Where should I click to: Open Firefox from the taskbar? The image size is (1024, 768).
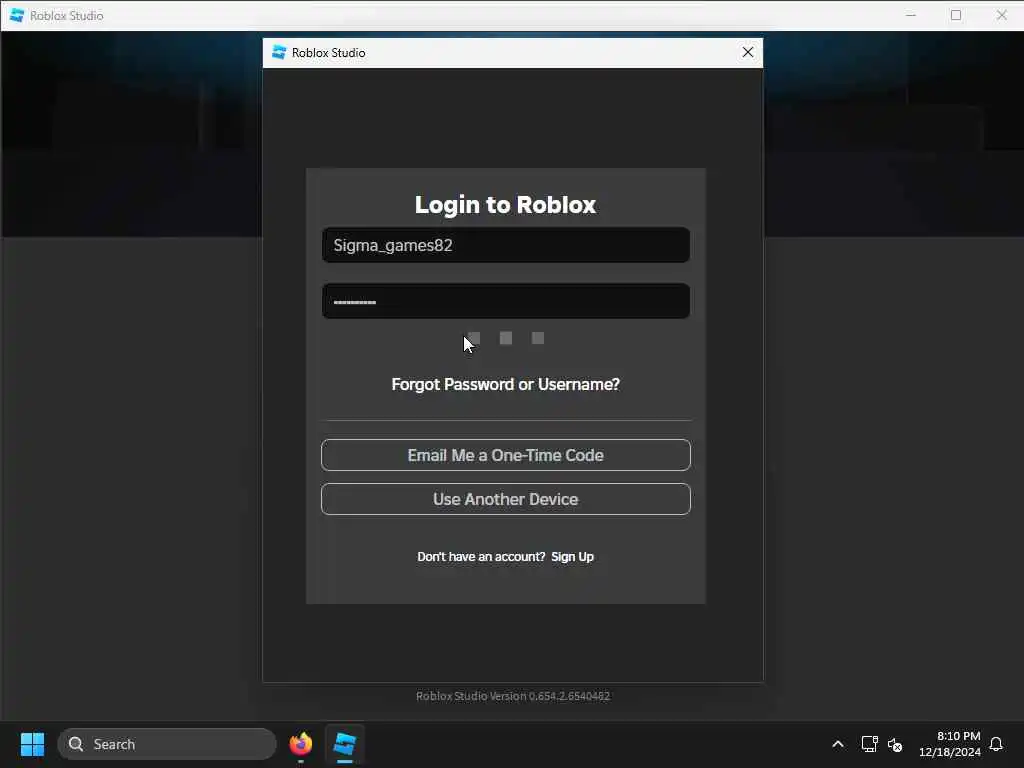point(300,744)
